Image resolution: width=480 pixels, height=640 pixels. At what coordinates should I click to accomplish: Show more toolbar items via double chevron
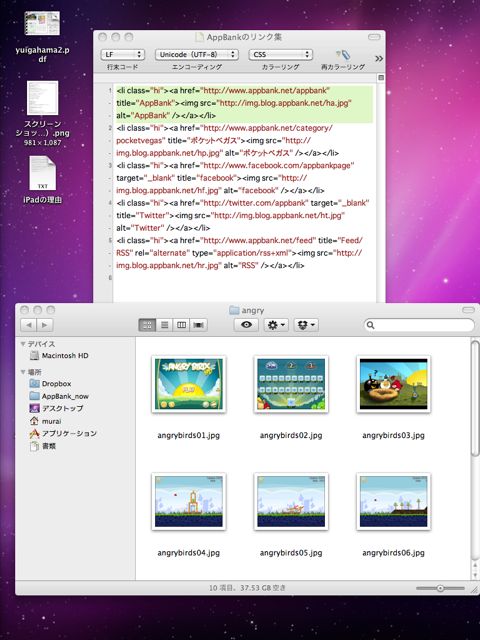coord(379,58)
